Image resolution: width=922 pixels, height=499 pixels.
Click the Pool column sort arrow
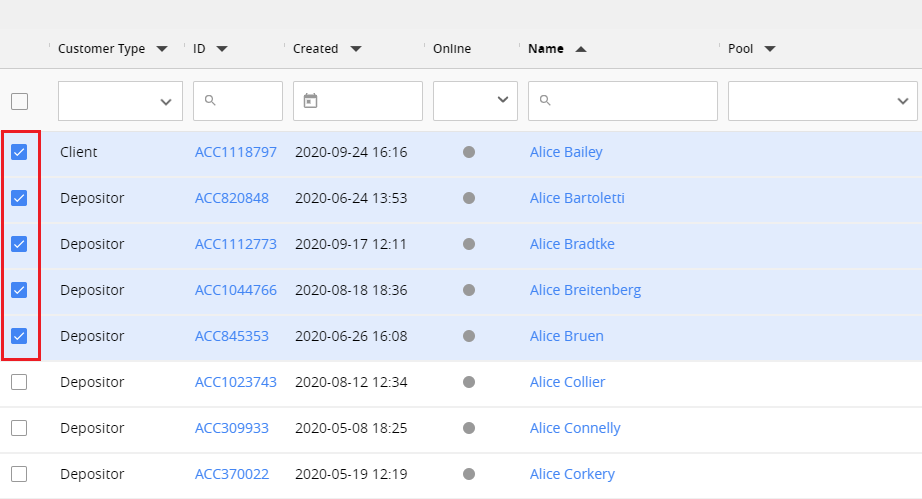click(x=770, y=49)
